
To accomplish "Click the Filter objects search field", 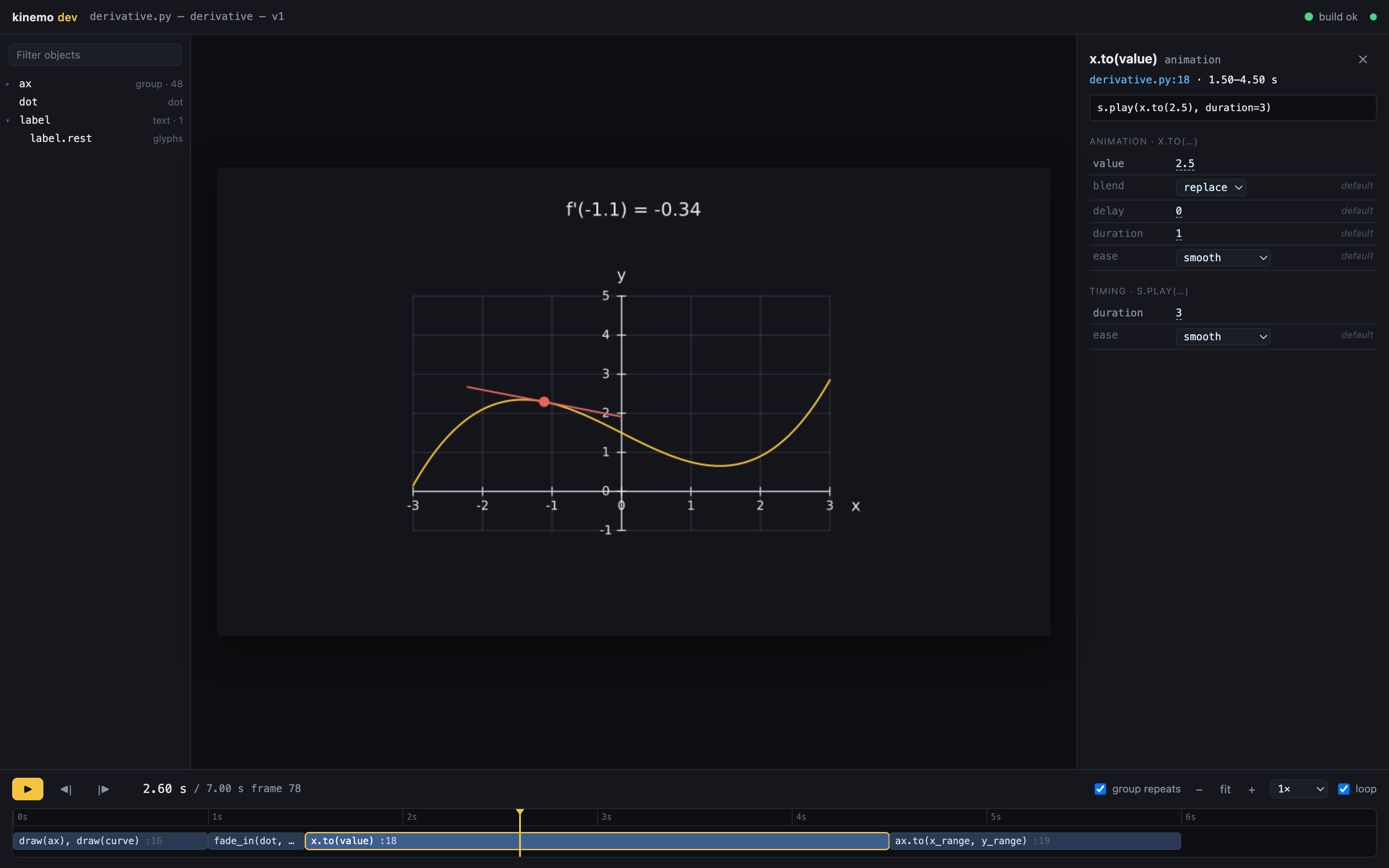I will tap(95, 55).
